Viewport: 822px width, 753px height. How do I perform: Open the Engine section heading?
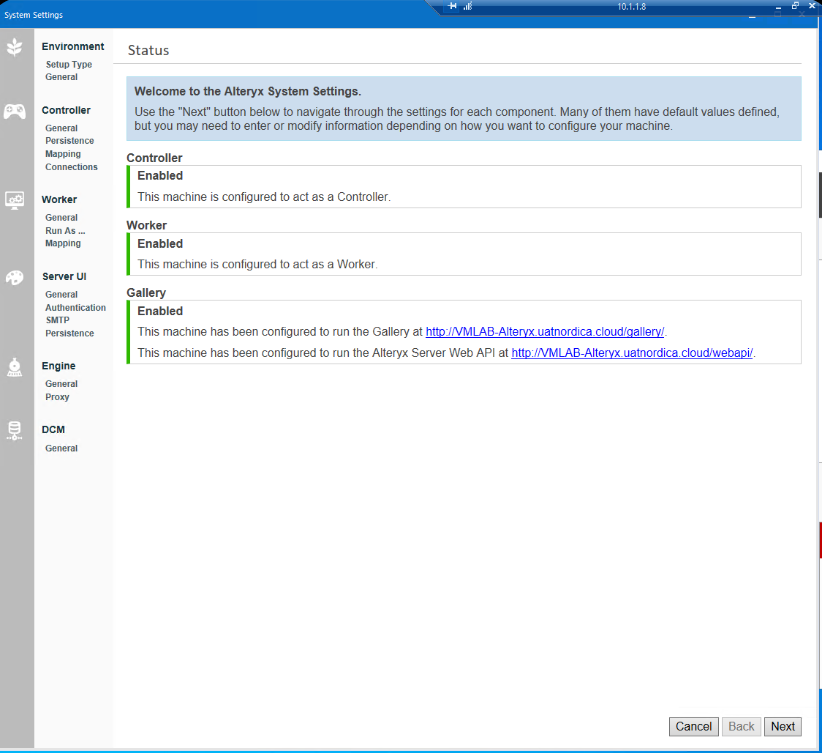(x=59, y=365)
